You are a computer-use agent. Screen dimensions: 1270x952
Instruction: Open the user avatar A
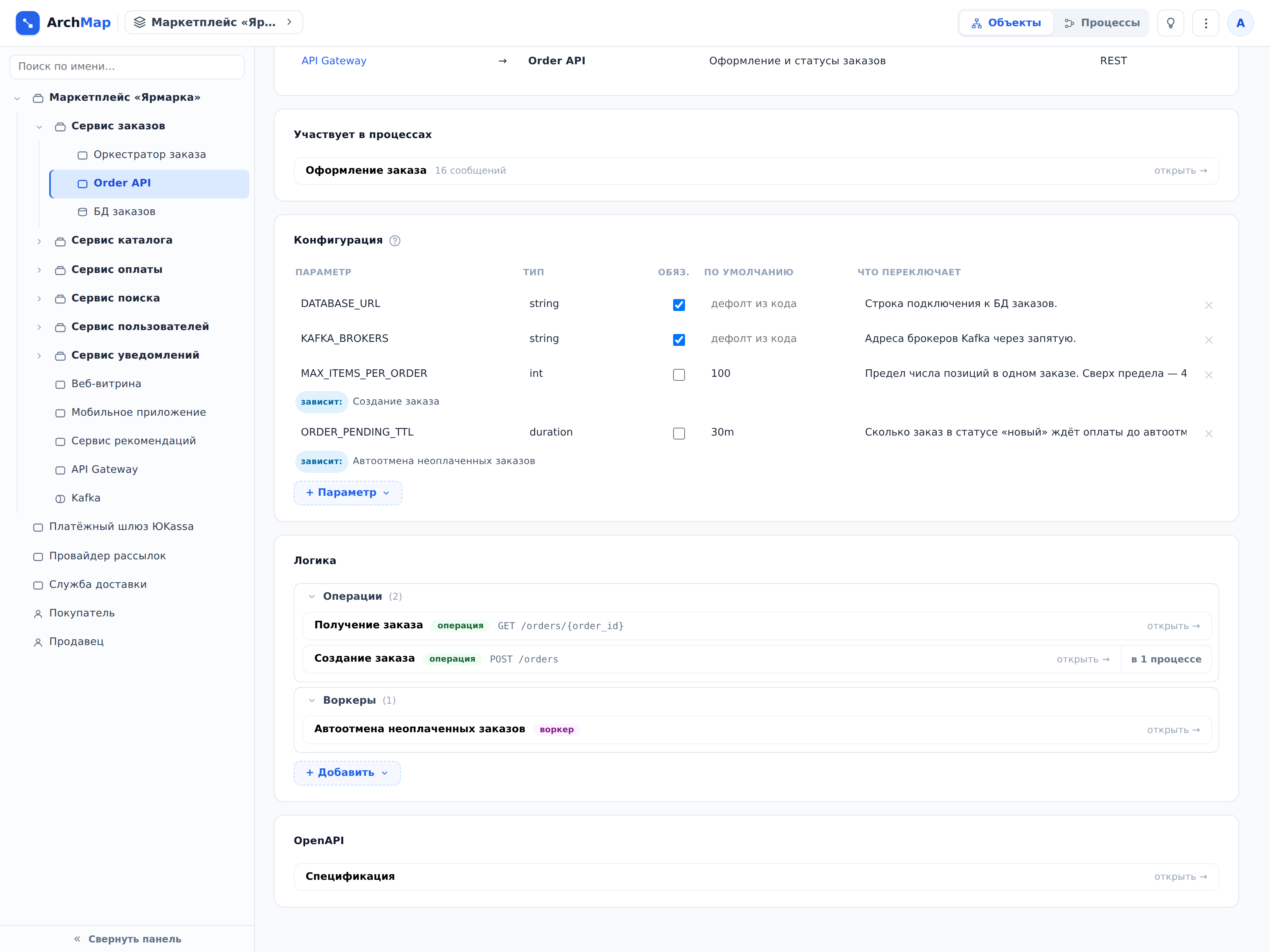click(x=1241, y=23)
